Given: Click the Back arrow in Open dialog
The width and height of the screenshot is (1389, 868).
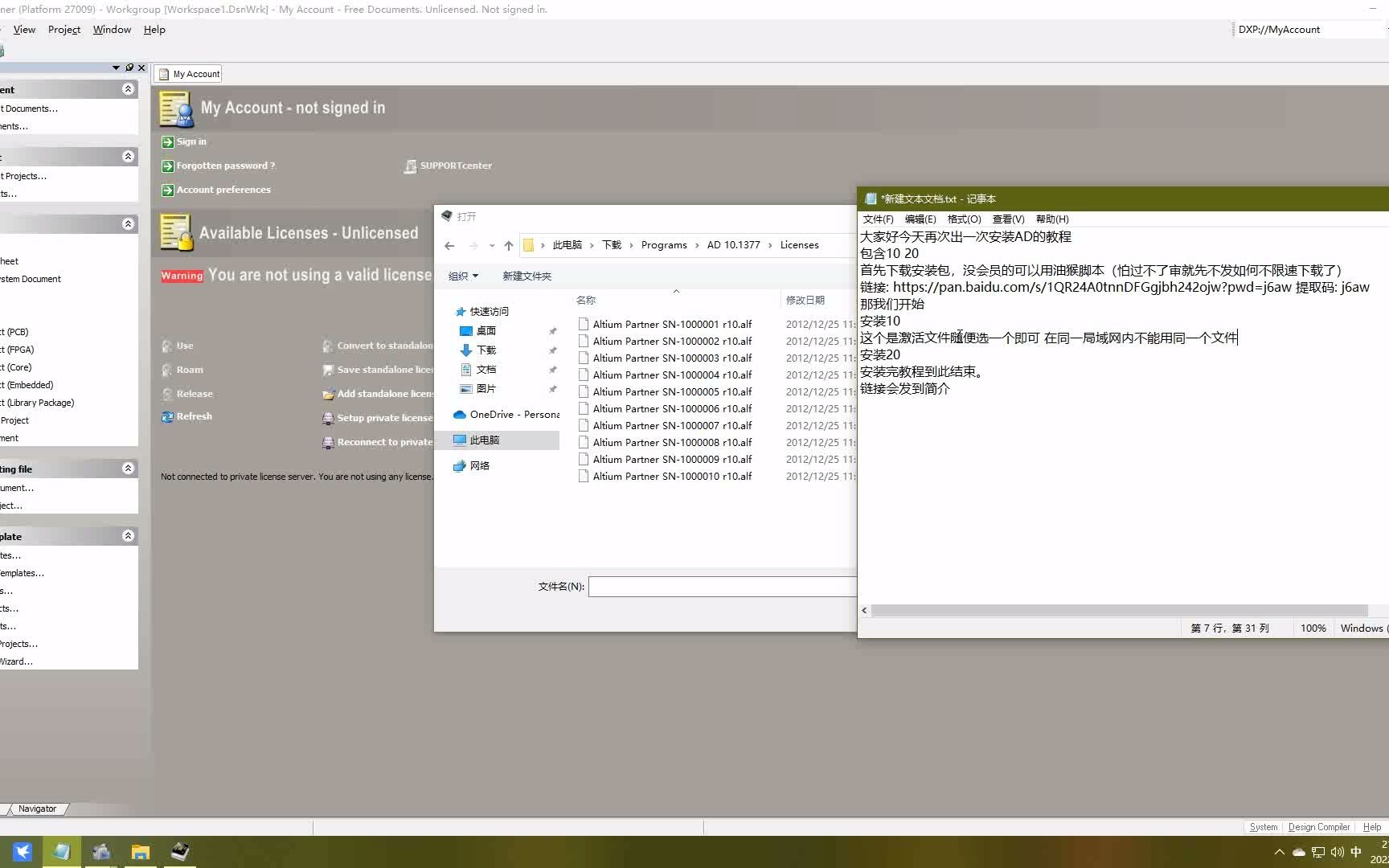Looking at the screenshot, I should [x=449, y=246].
